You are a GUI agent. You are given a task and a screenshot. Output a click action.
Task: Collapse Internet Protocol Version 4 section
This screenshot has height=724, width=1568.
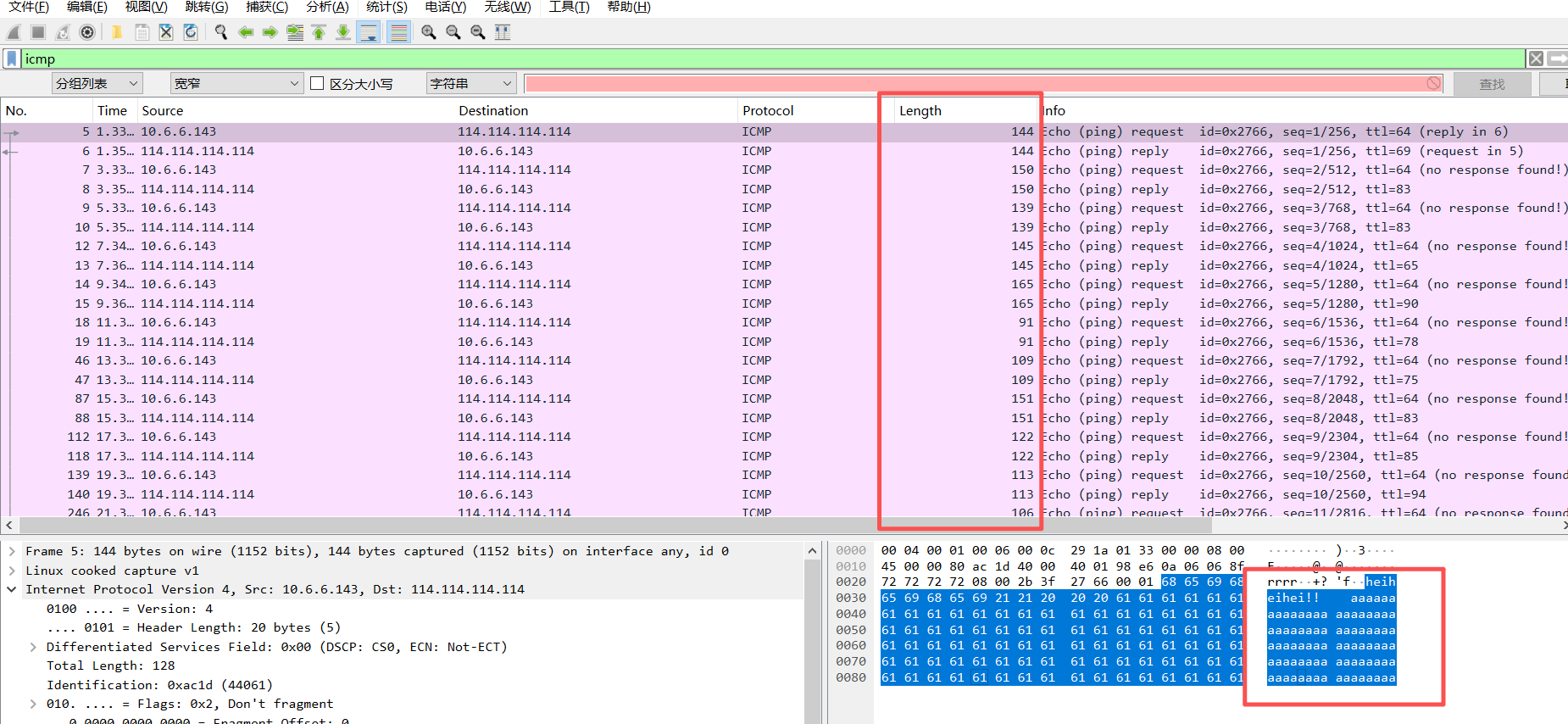coord(12,589)
